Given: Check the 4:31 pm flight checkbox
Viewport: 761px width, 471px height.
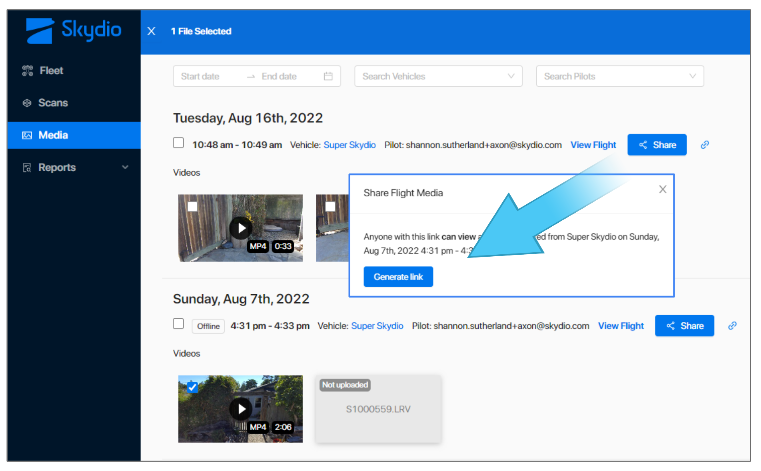Looking at the screenshot, I should (179, 323).
